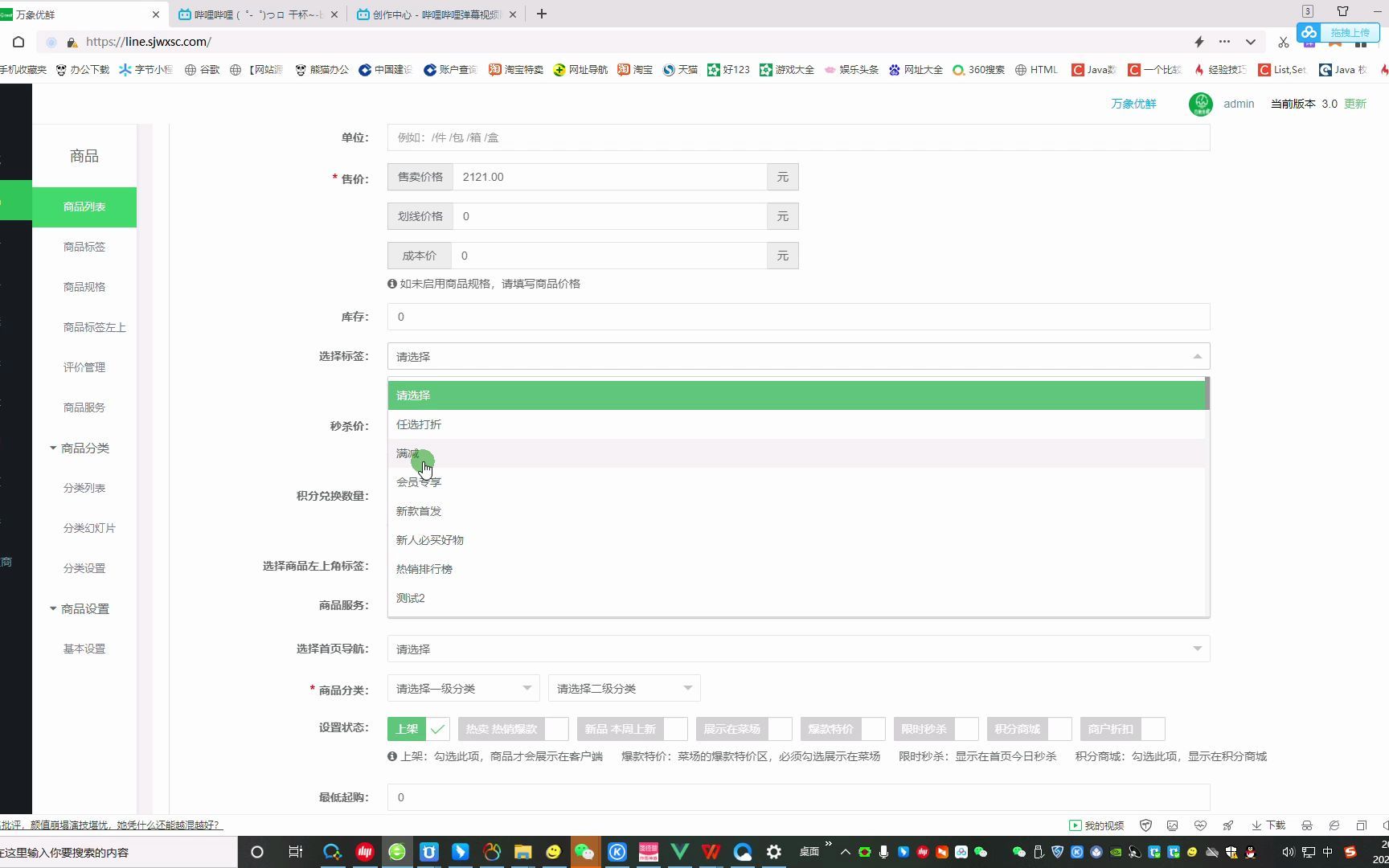Open the browser skin shirt icon
Image resolution: width=1389 pixels, height=868 pixels.
1342,11
